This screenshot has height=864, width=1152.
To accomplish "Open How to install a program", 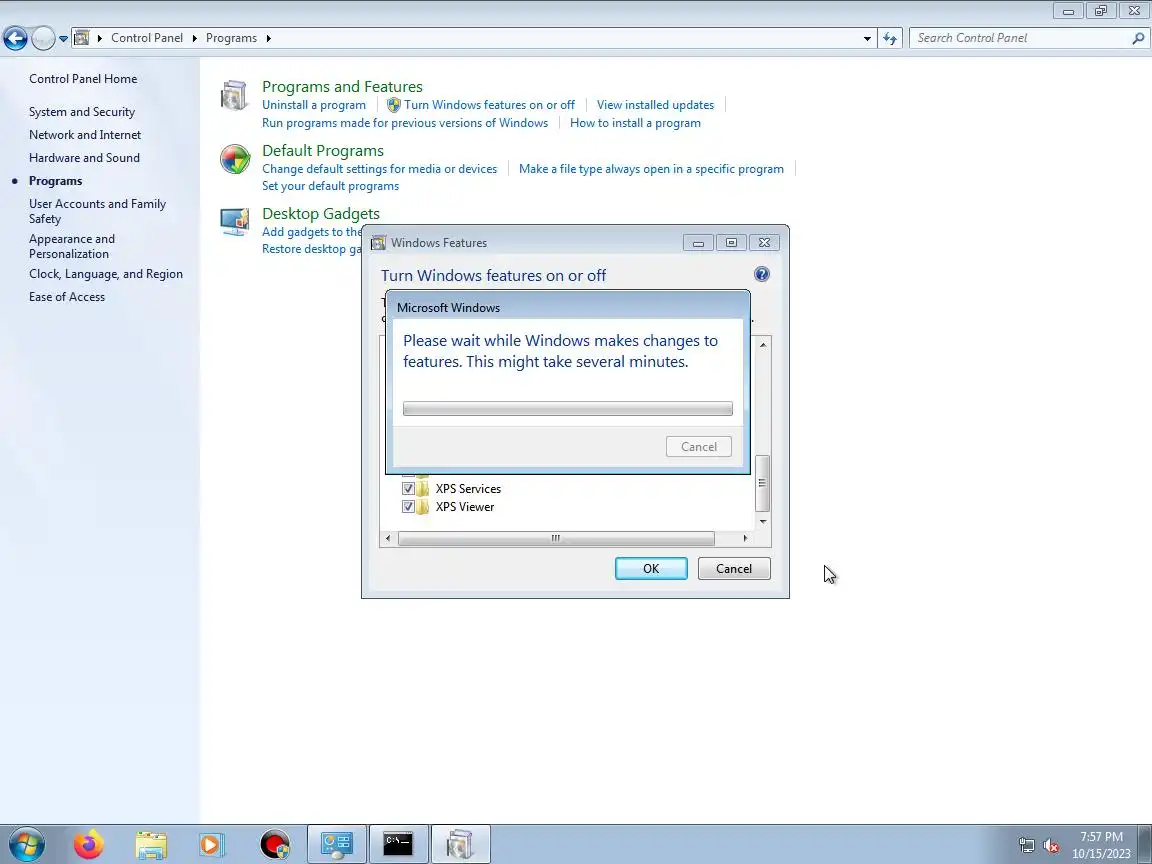I will click(635, 123).
